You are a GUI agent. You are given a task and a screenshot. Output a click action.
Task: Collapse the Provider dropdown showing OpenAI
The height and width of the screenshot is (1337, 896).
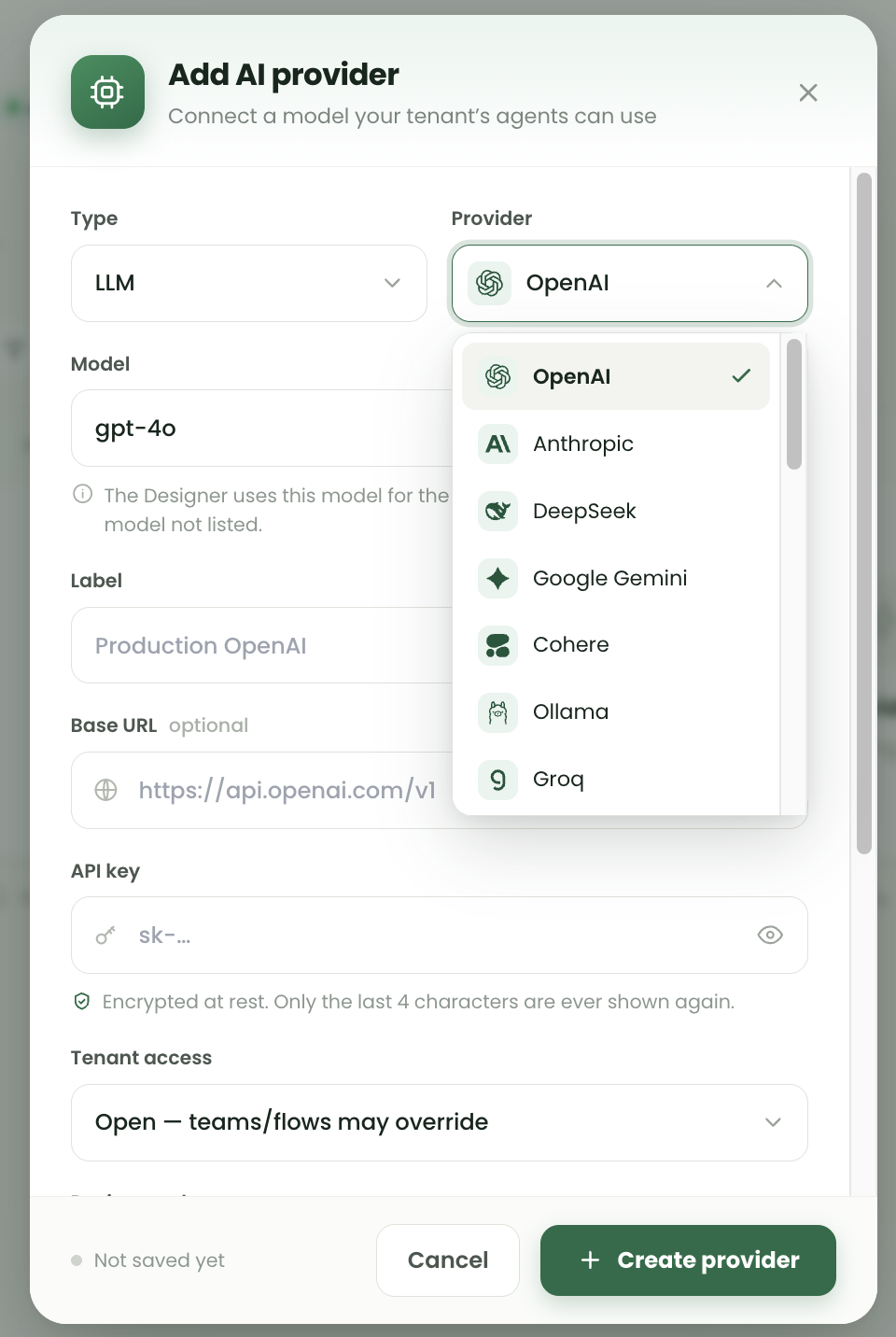click(630, 283)
